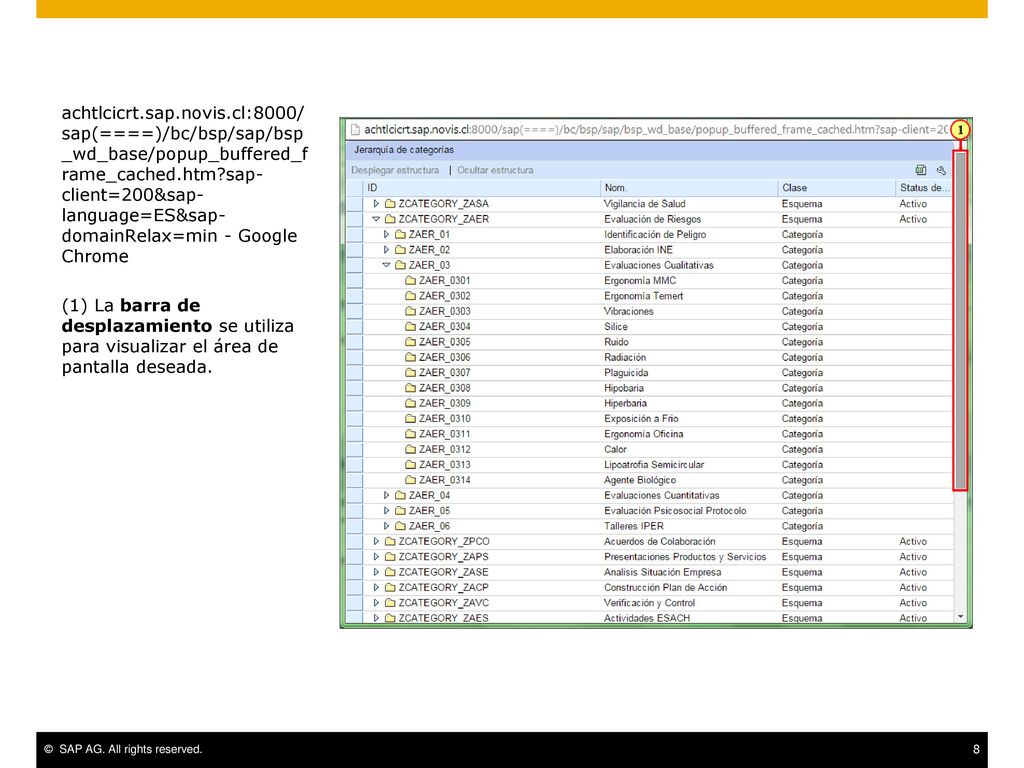Click the URL address bar text
The image size is (1024, 768).
tap(656, 129)
